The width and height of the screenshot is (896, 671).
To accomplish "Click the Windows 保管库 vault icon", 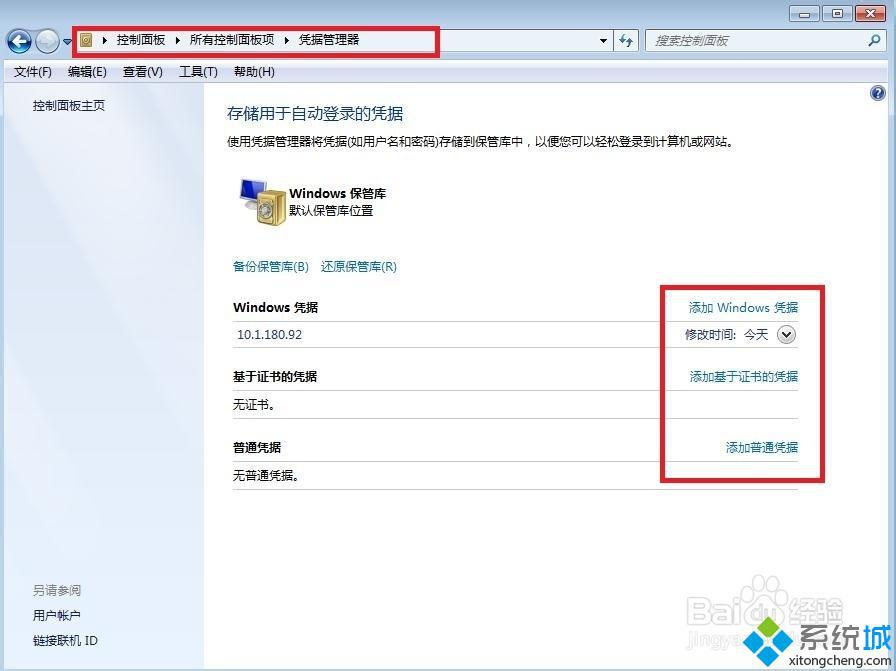I will point(262,202).
